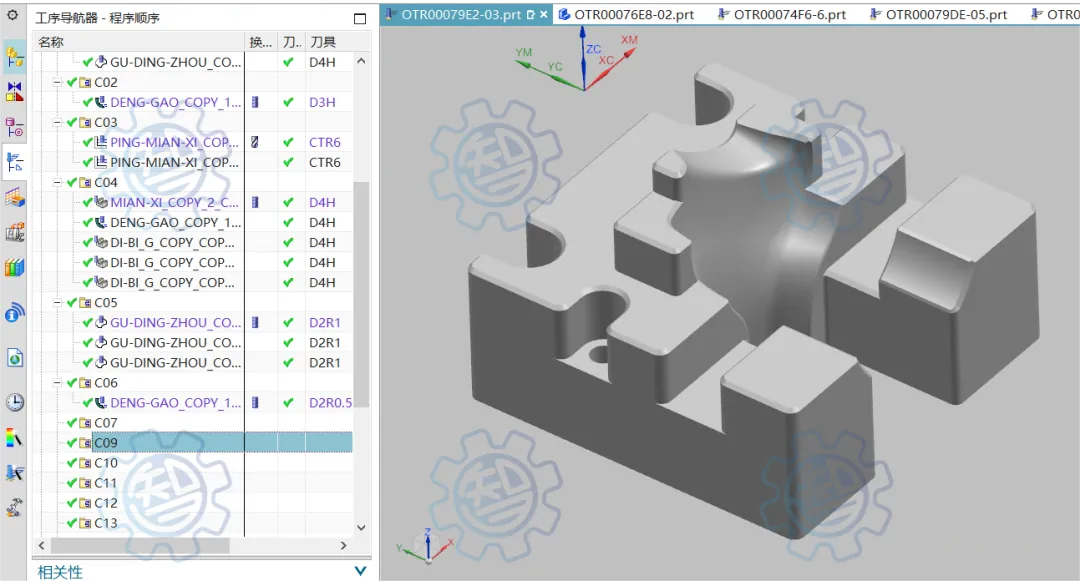
Task: Click the vertical scrollbar down arrow
Action: [362, 527]
